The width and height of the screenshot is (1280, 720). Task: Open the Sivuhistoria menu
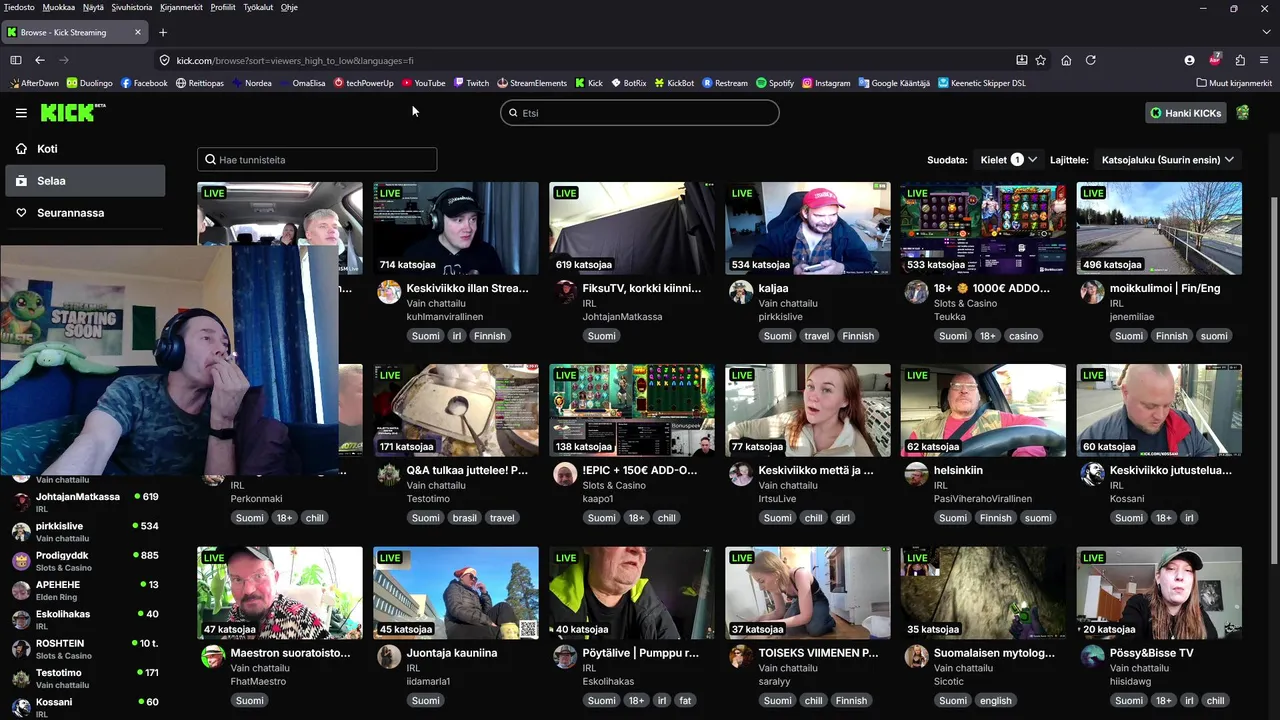tap(132, 7)
